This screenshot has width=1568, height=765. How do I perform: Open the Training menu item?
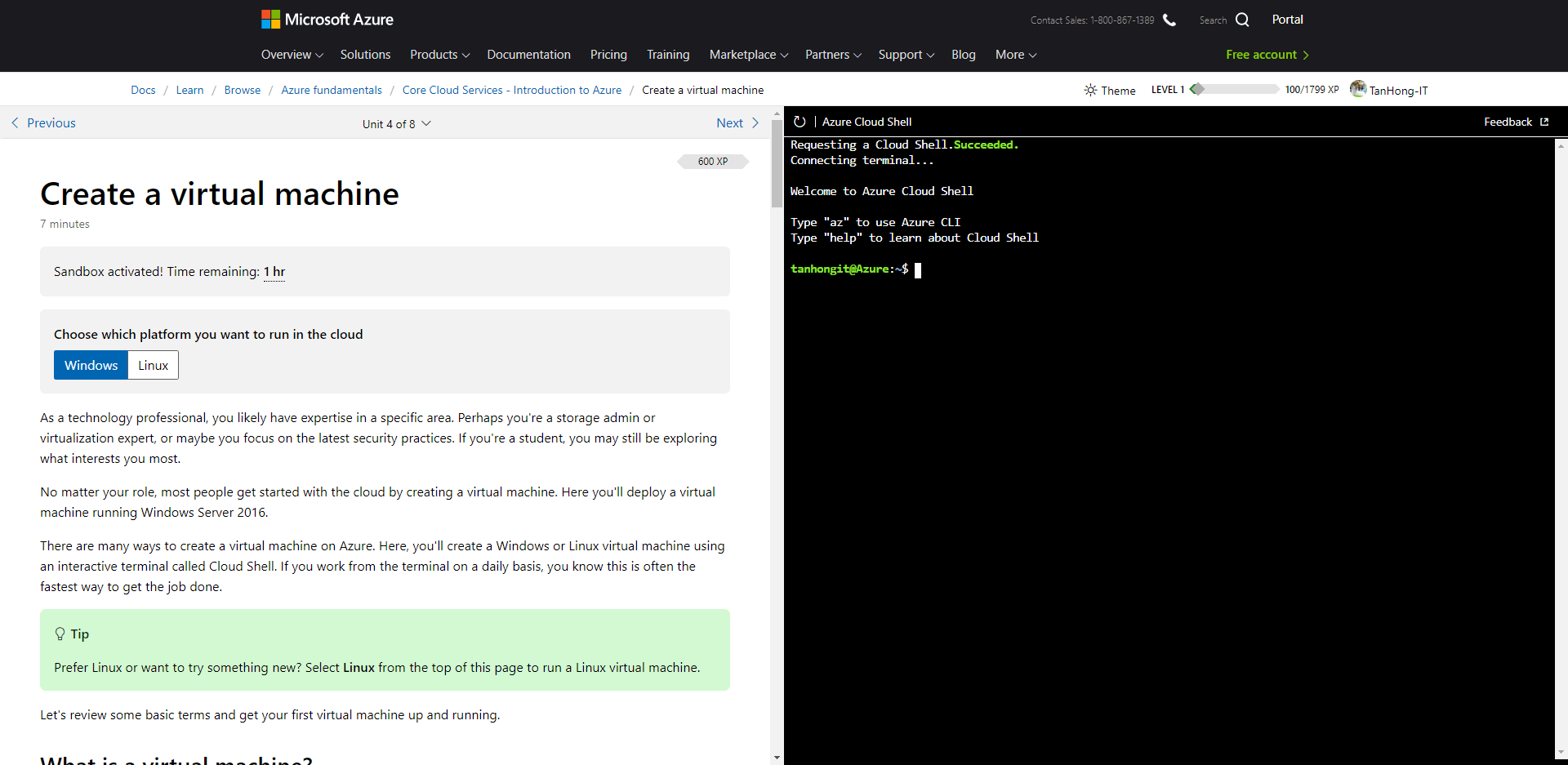[668, 55]
